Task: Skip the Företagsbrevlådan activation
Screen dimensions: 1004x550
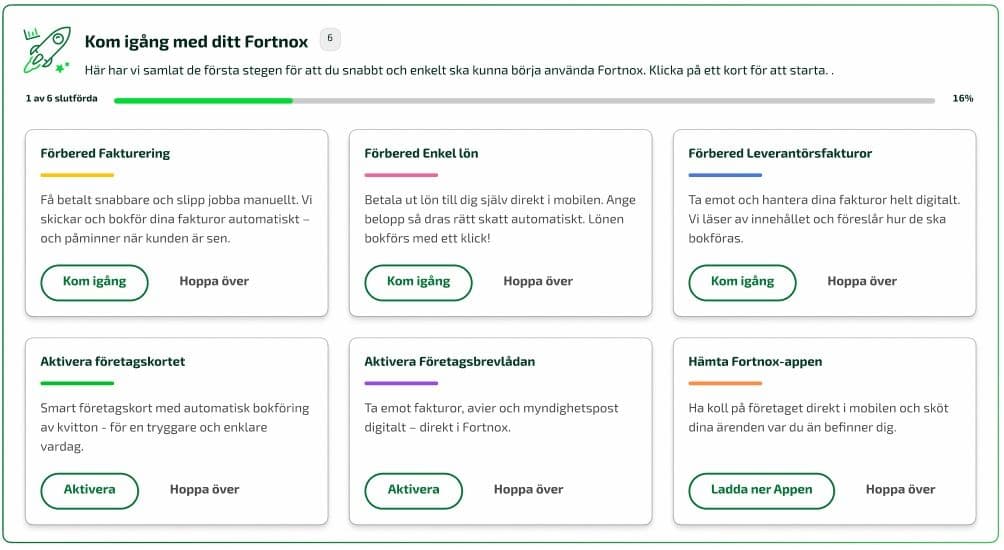Action: pyautogui.click(x=528, y=490)
